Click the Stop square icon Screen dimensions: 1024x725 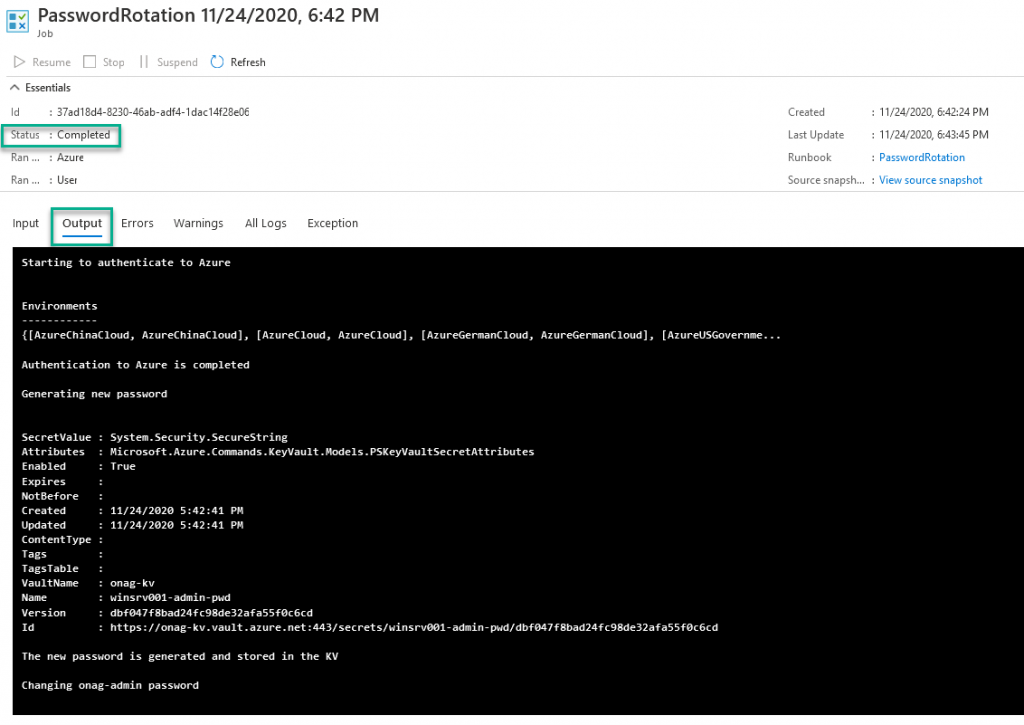89,62
